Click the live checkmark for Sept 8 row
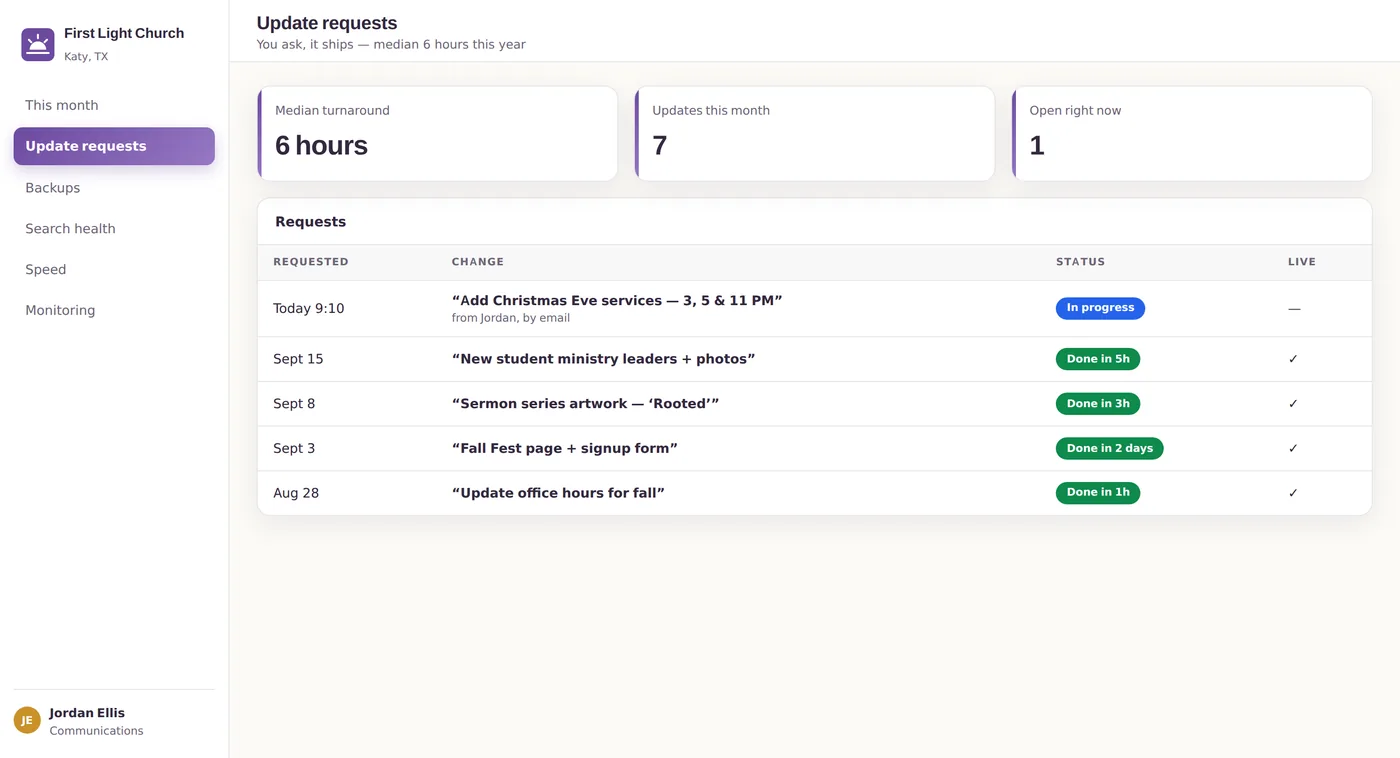Viewport: 1400px width, 758px height. [x=1293, y=404]
